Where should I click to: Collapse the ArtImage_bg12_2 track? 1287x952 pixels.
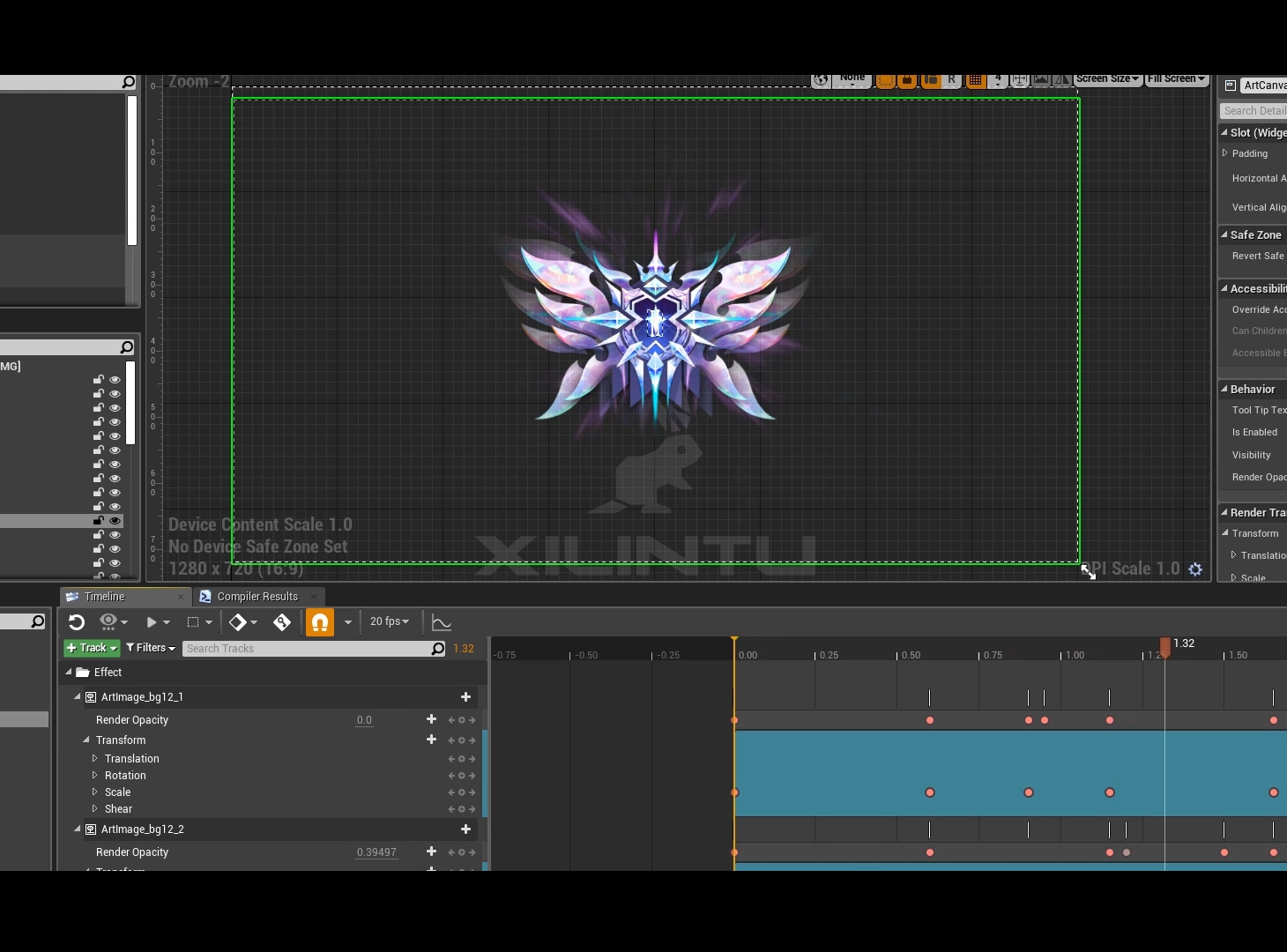[78, 829]
